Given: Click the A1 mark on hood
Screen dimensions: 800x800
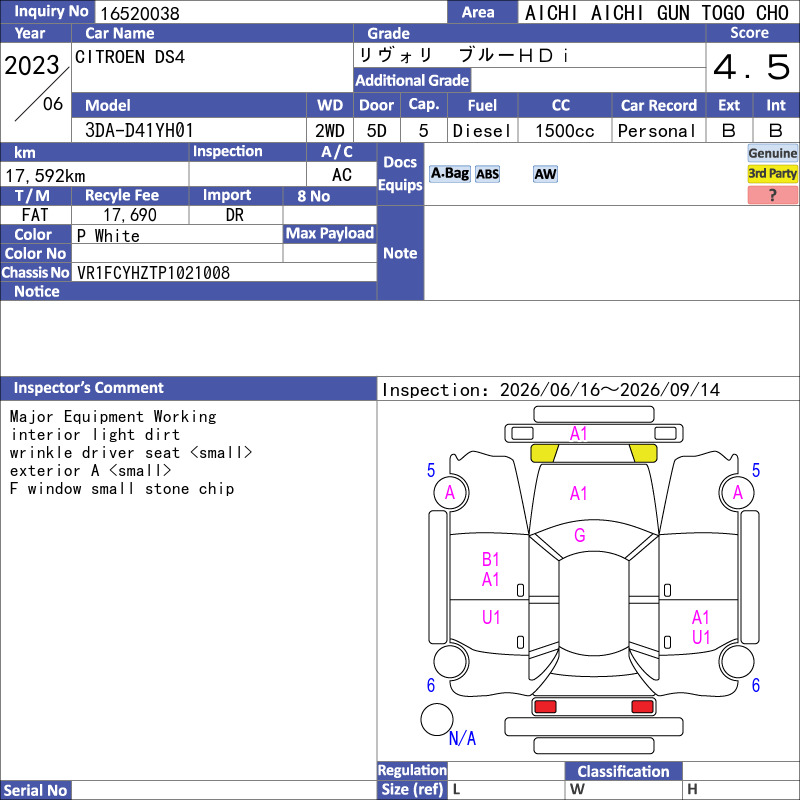Looking at the screenshot, I should click(579, 493).
